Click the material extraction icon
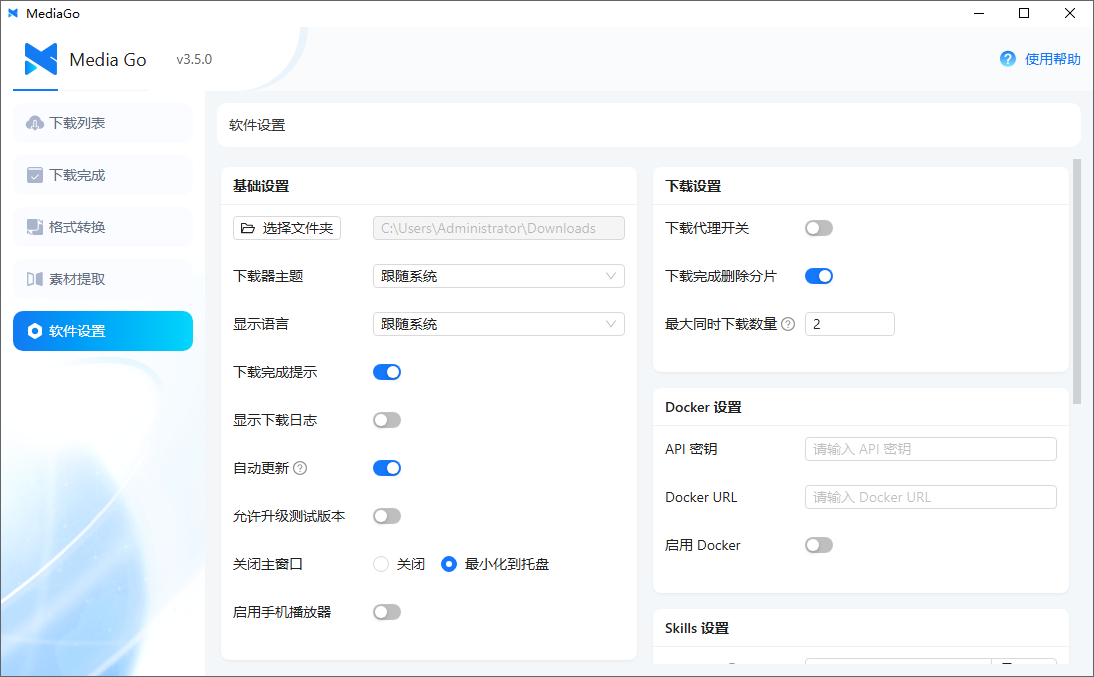The image size is (1094, 677). (35, 279)
